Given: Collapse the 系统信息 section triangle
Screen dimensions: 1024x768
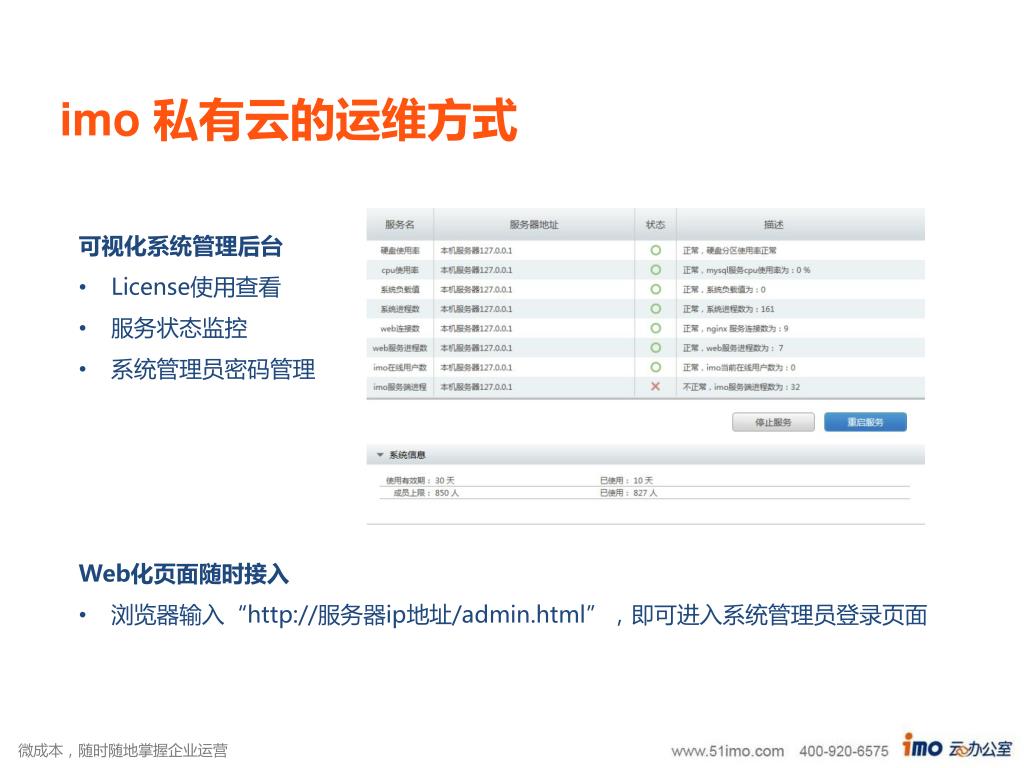Looking at the screenshot, I should click(380, 455).
